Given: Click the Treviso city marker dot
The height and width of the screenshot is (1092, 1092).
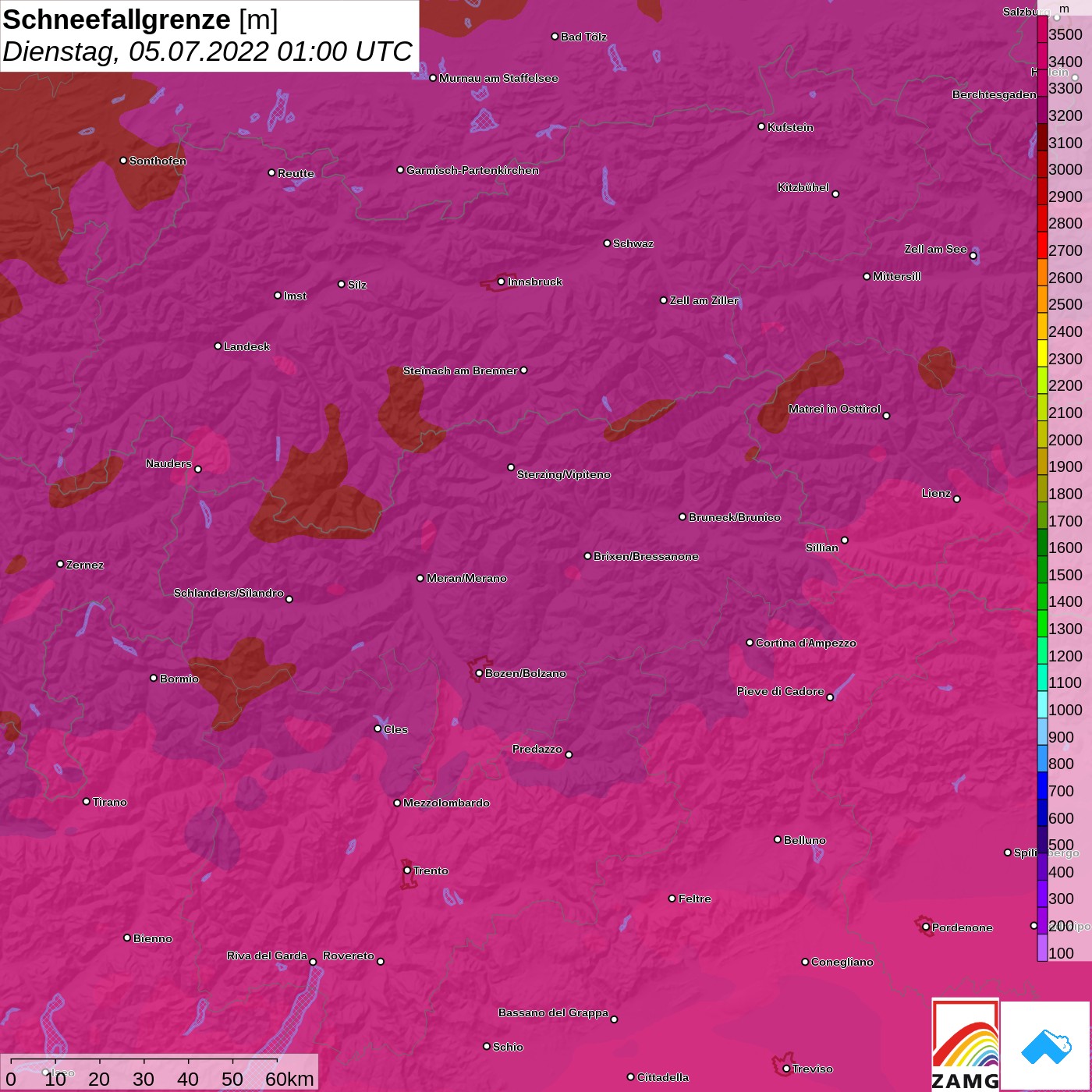Looking at the screenshot, I should tap(786, 1069).
